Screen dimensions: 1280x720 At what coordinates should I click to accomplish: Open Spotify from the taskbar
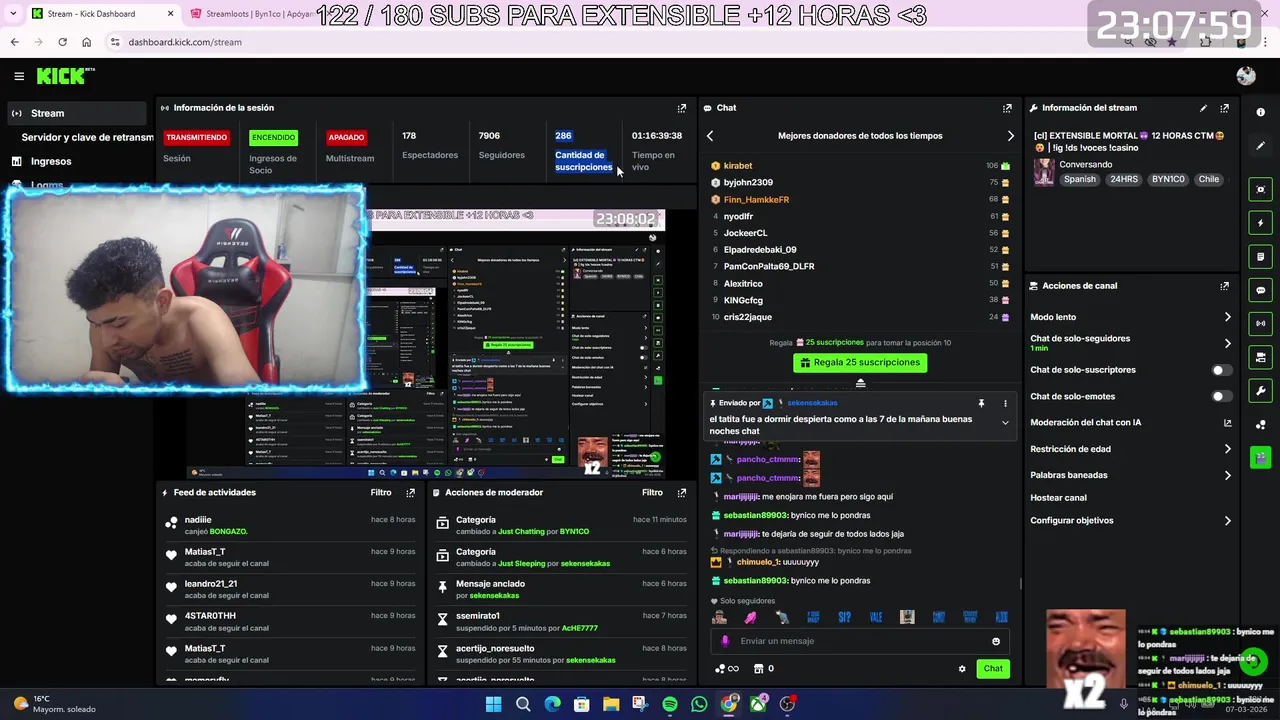tap(670, 704)
